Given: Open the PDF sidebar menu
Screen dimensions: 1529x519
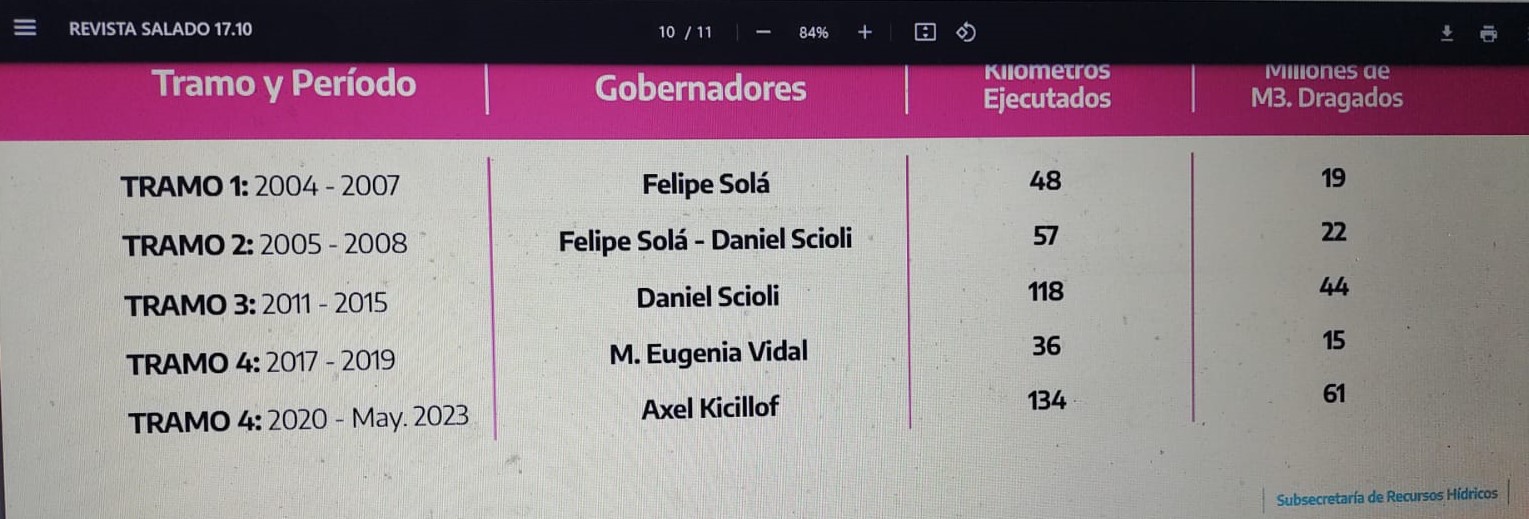Looking at the screenshot, I should (25, 29).
